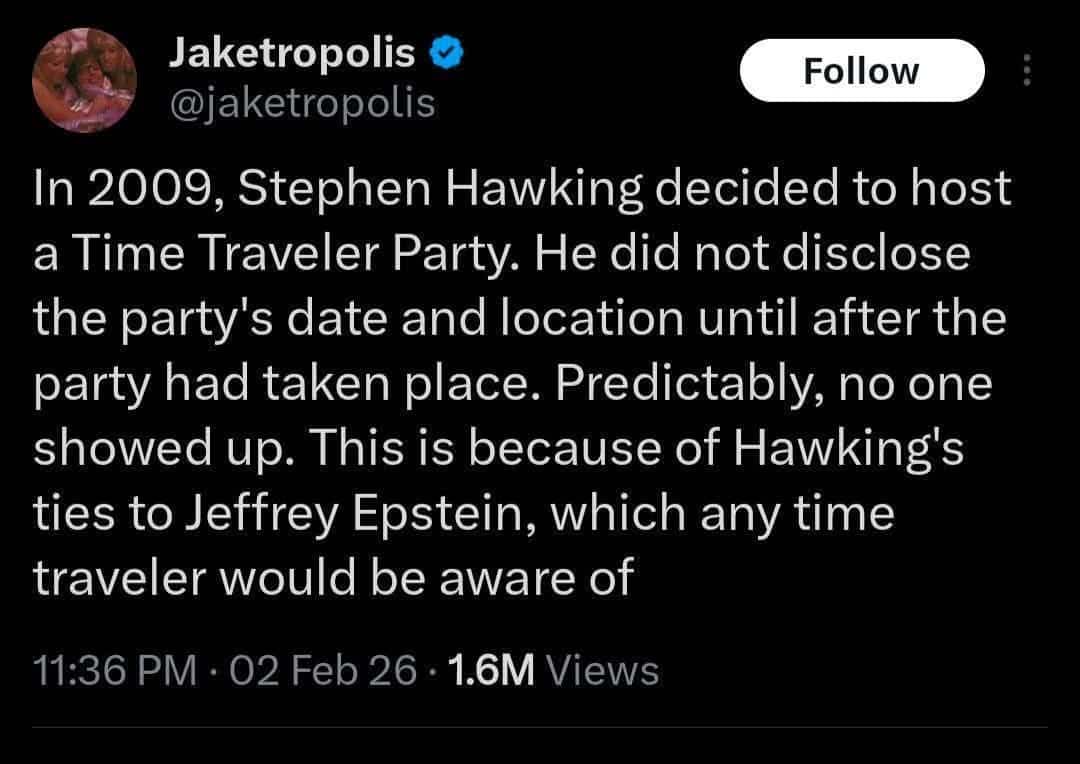Click the @jaketropolis handle

coord(302,102)
